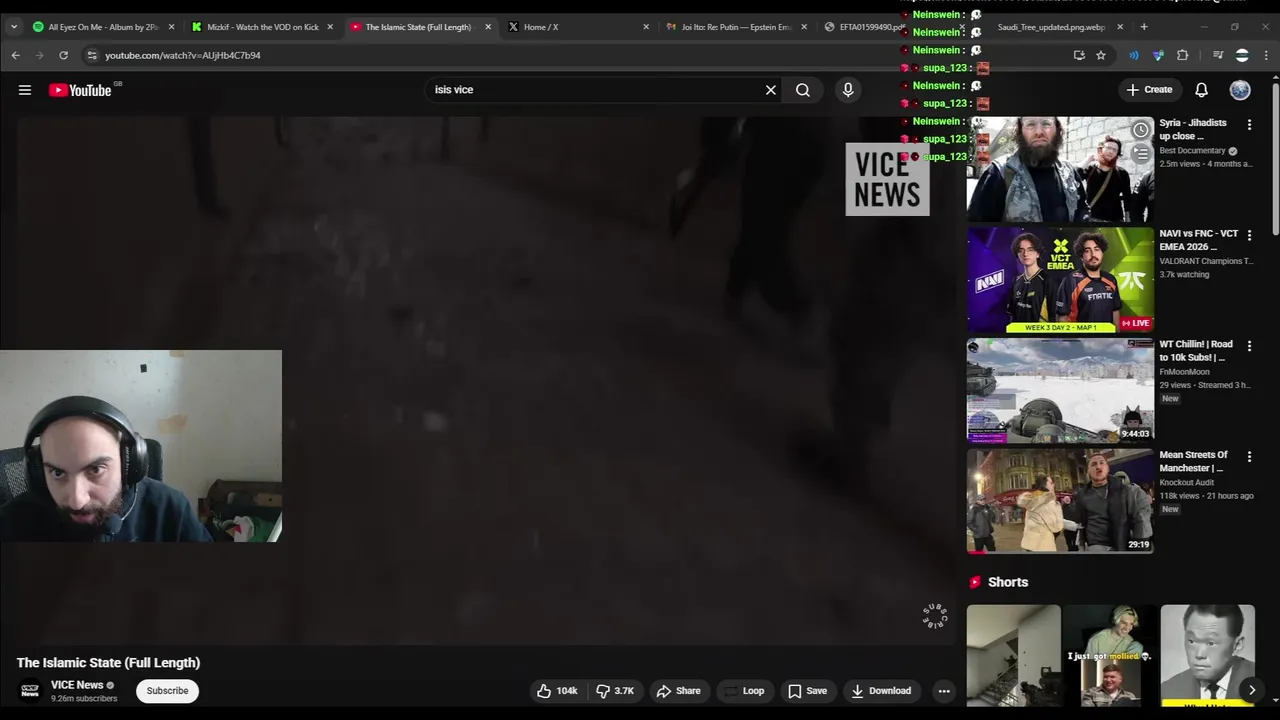This screenshot has height=720, width=1280.
Task: Open options for Syria Jihadists video
Action: click(x=1249, y=125)
